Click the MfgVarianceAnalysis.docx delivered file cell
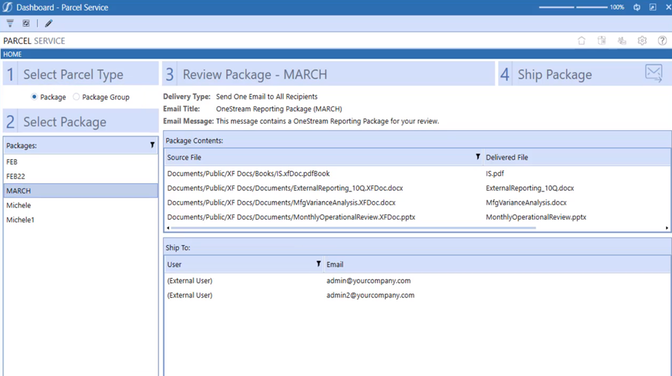Viewport: 672px width, 376px height. point(526,203)
